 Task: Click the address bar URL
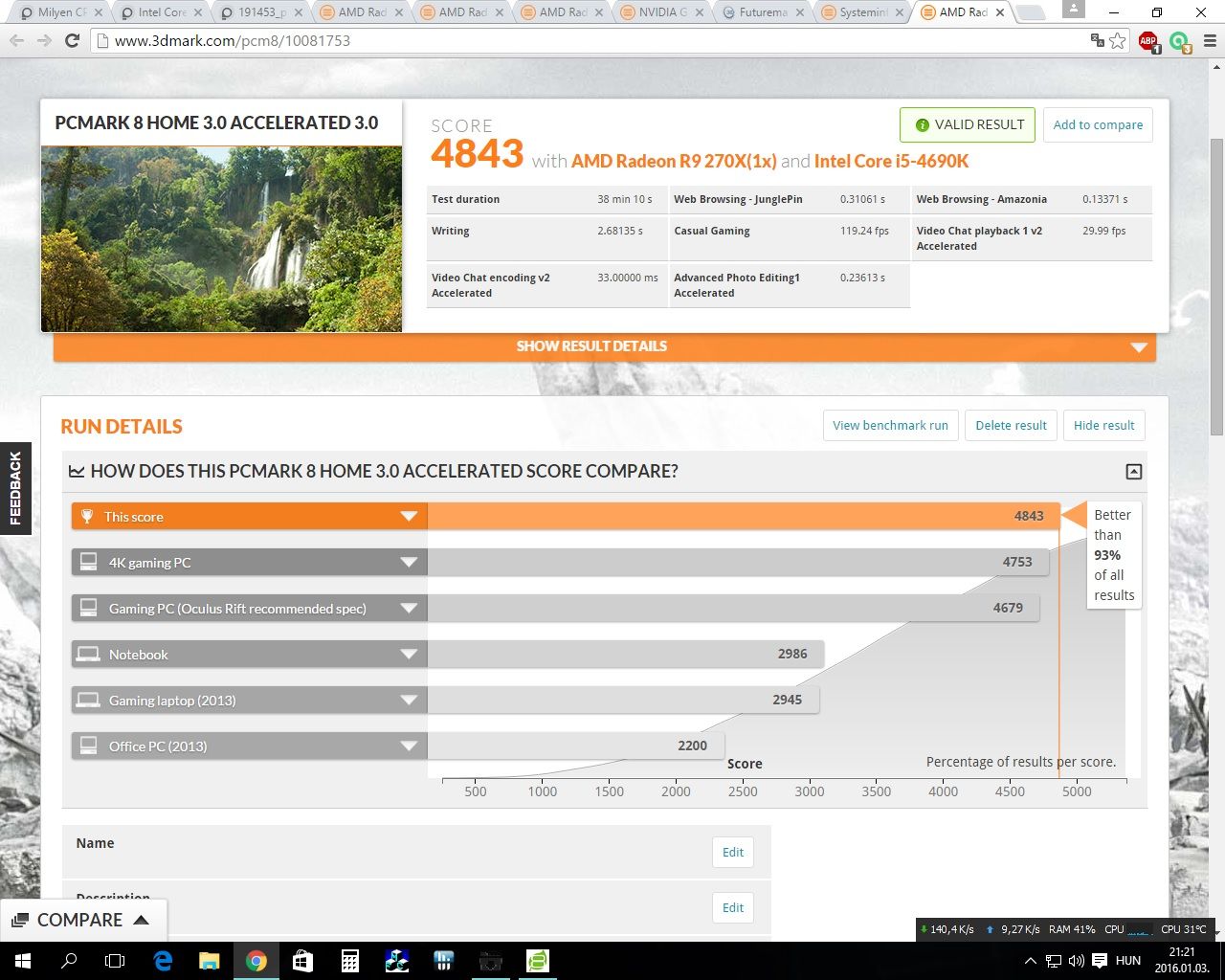(233, 41)
